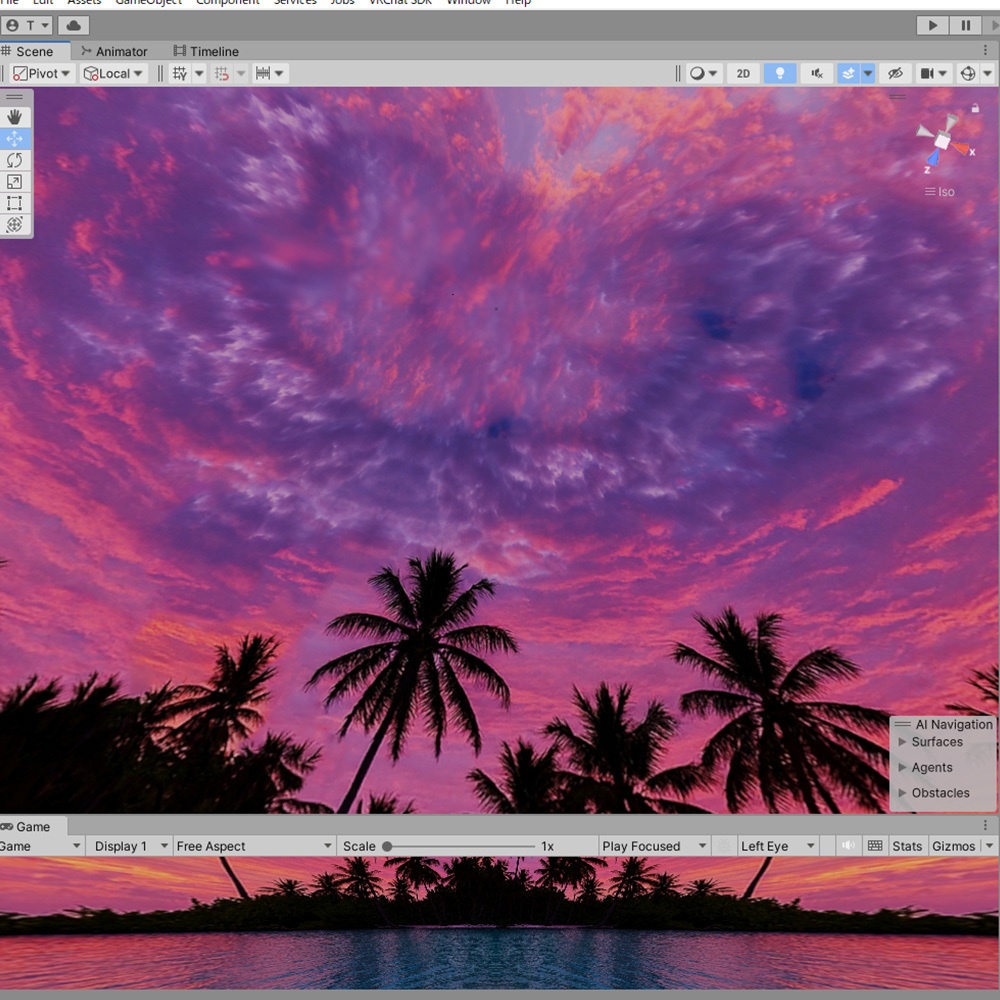Disable scene lighting toggle
The height and width of the screenshot is (1000, 1000).
[780, 73]
